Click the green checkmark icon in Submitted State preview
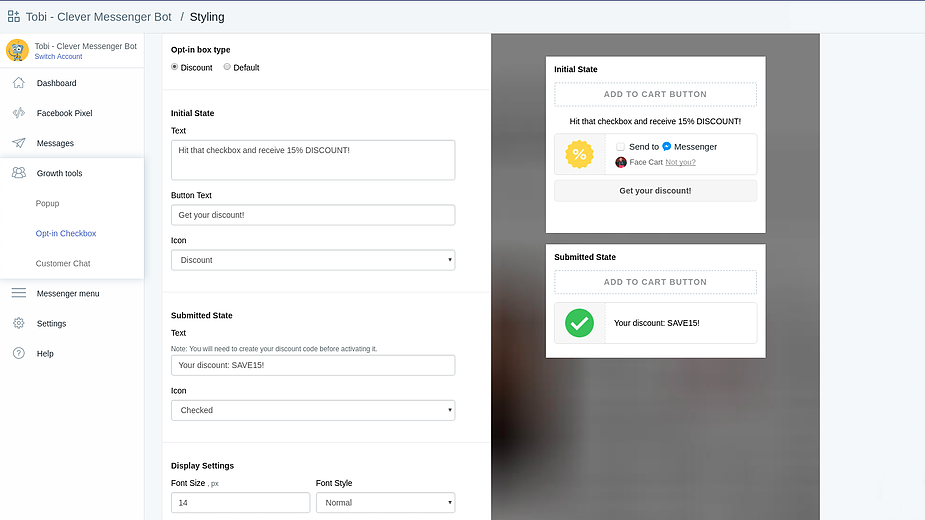This screenshot has width=925, height=520. point(579,323)
